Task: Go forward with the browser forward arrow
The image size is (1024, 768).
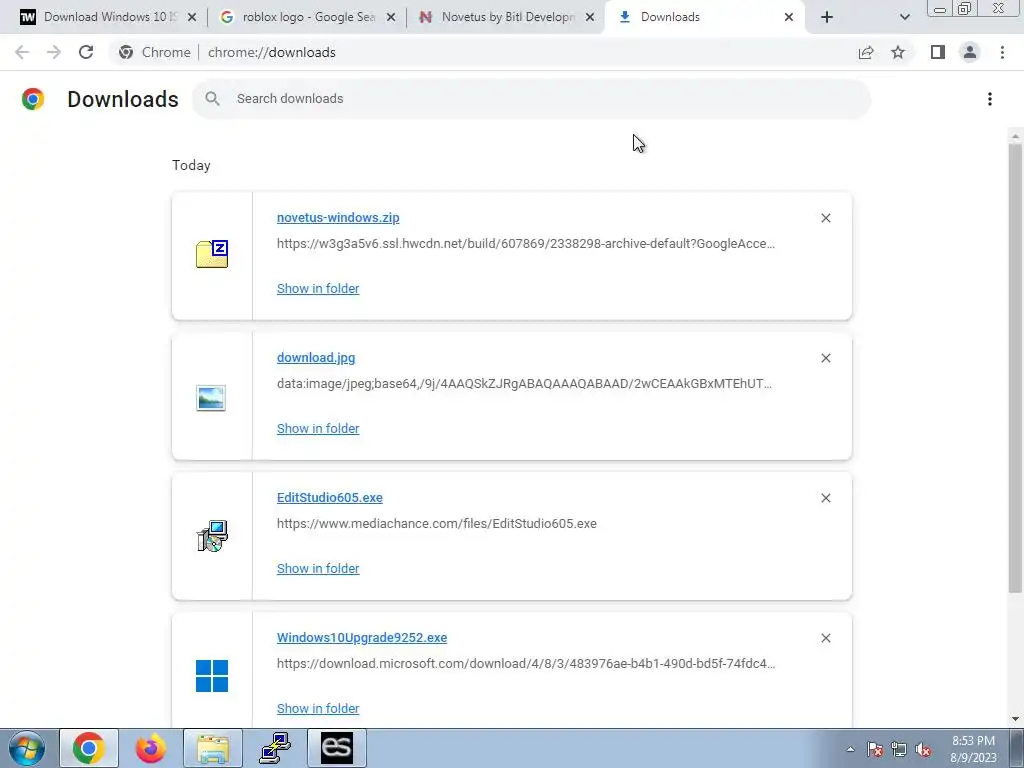Action: tap(54, 52)
